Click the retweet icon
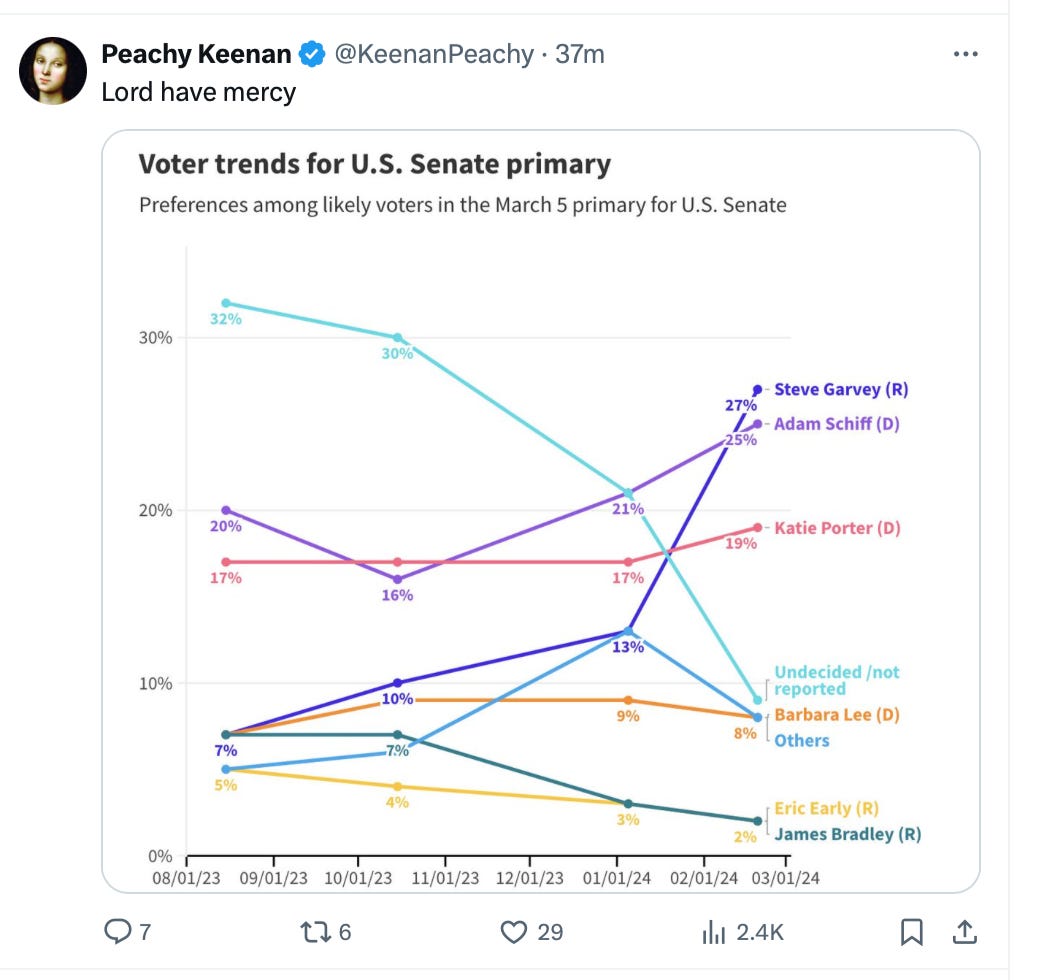 tap(313, 932)
